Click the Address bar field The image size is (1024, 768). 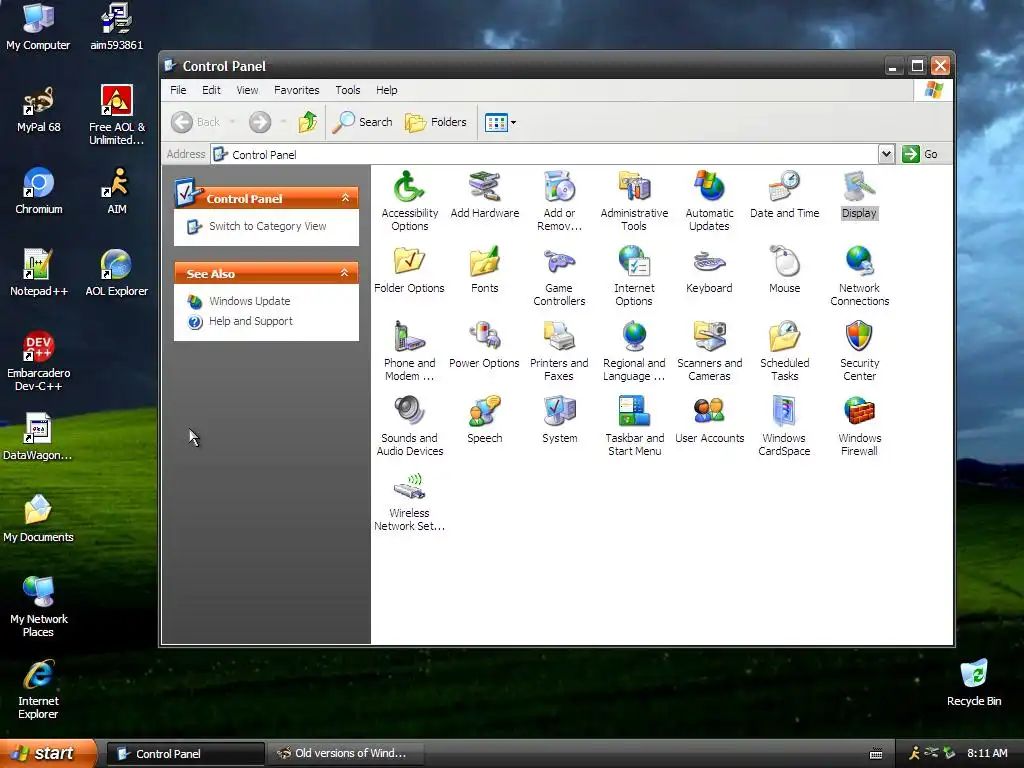click(x=544, y=154)
